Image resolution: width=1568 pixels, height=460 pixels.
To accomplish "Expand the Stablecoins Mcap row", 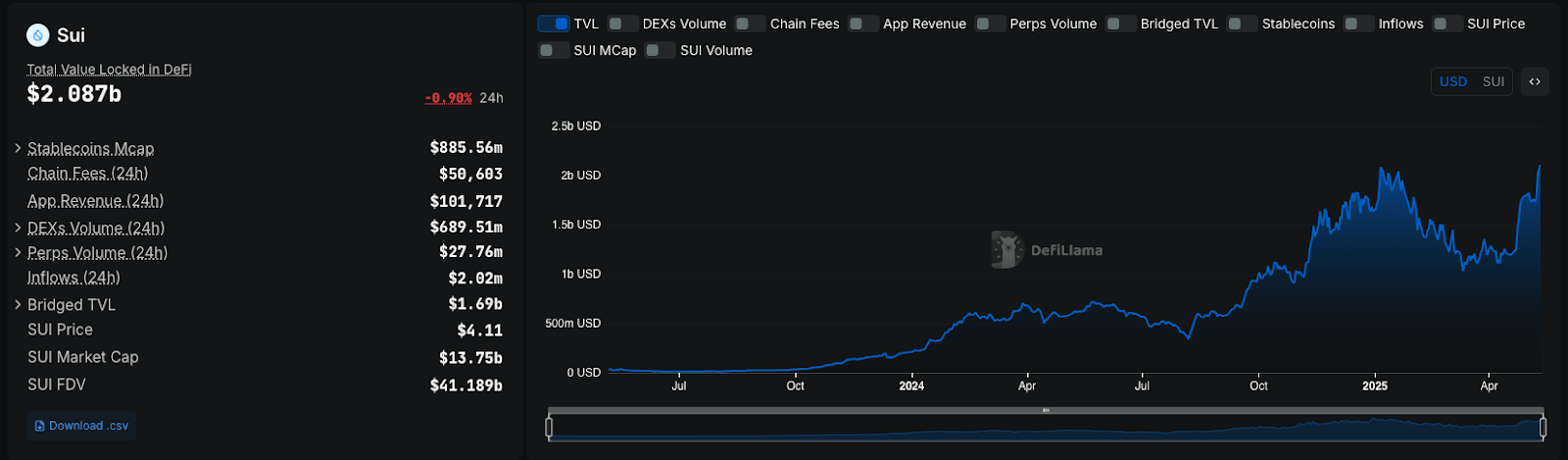I will coord(18,148).
